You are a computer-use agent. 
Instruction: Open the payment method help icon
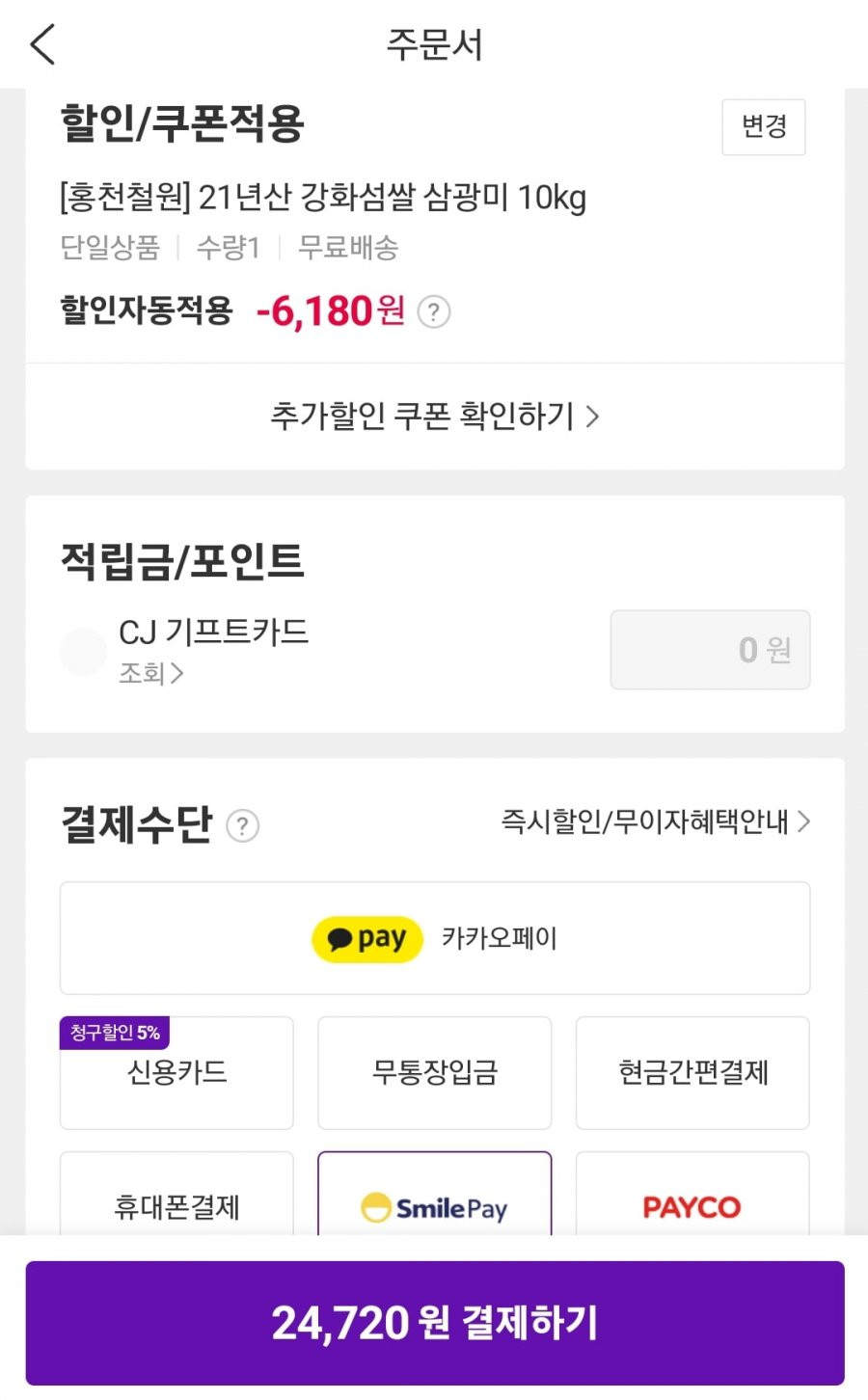(x=242, y=825)
